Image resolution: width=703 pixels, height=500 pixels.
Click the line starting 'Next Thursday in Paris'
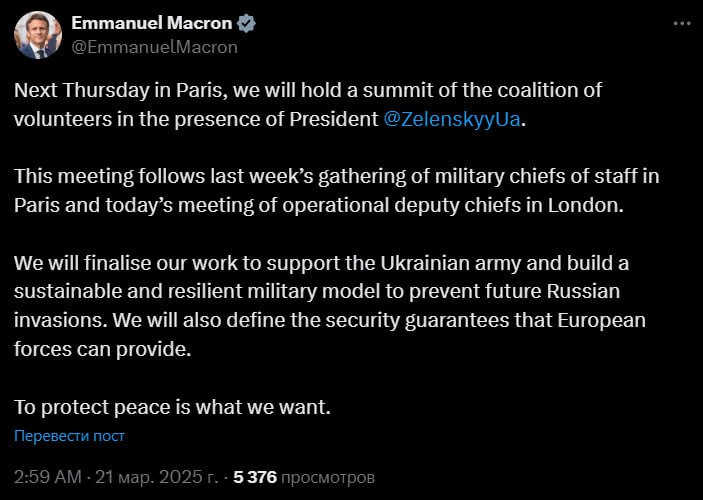(308, 91)
